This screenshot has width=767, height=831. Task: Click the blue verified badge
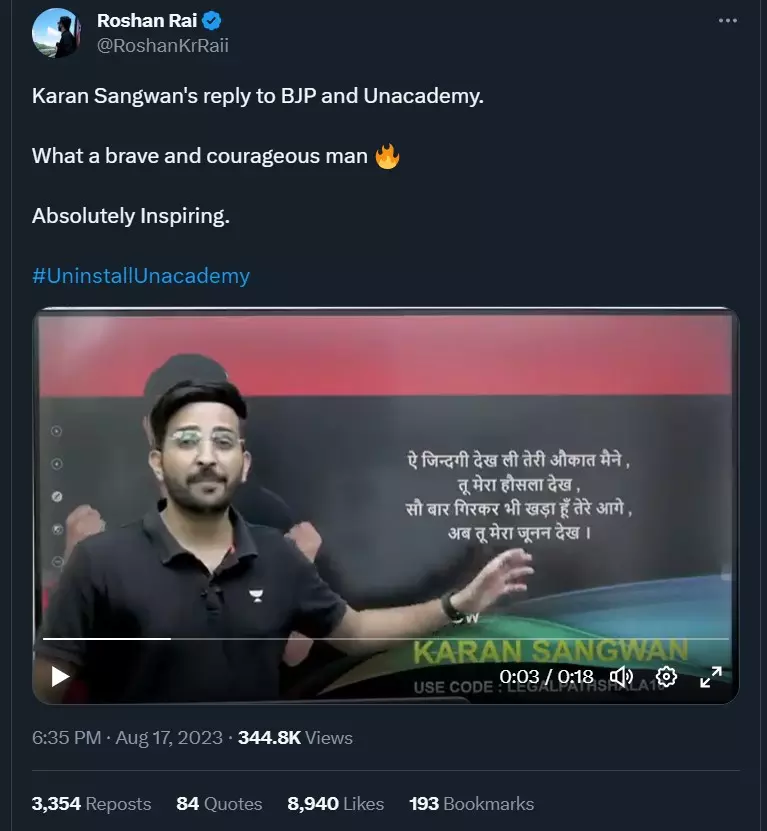212,21
